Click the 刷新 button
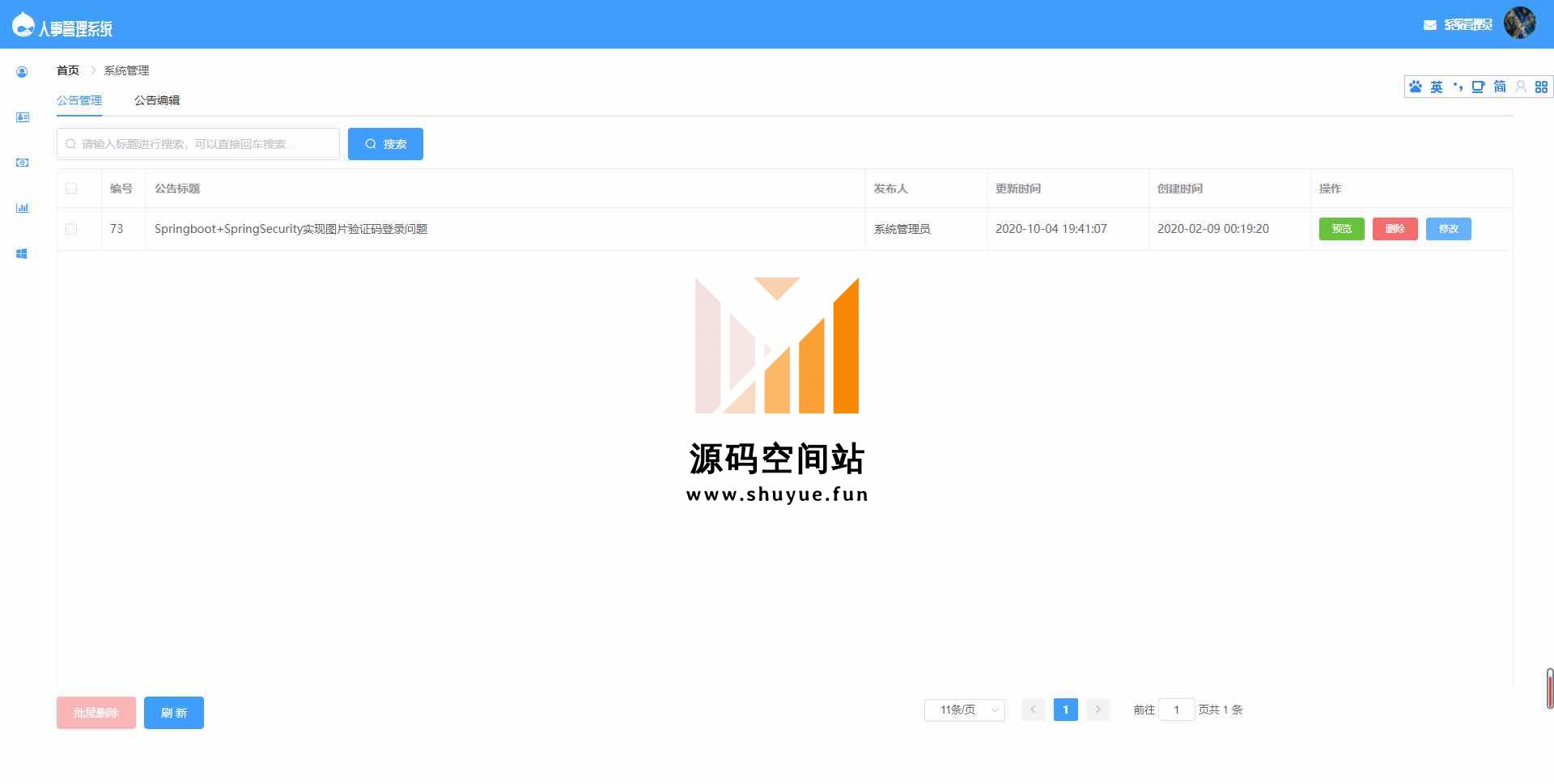This screenshot has height=784, width=1554. tap(174, 713)
